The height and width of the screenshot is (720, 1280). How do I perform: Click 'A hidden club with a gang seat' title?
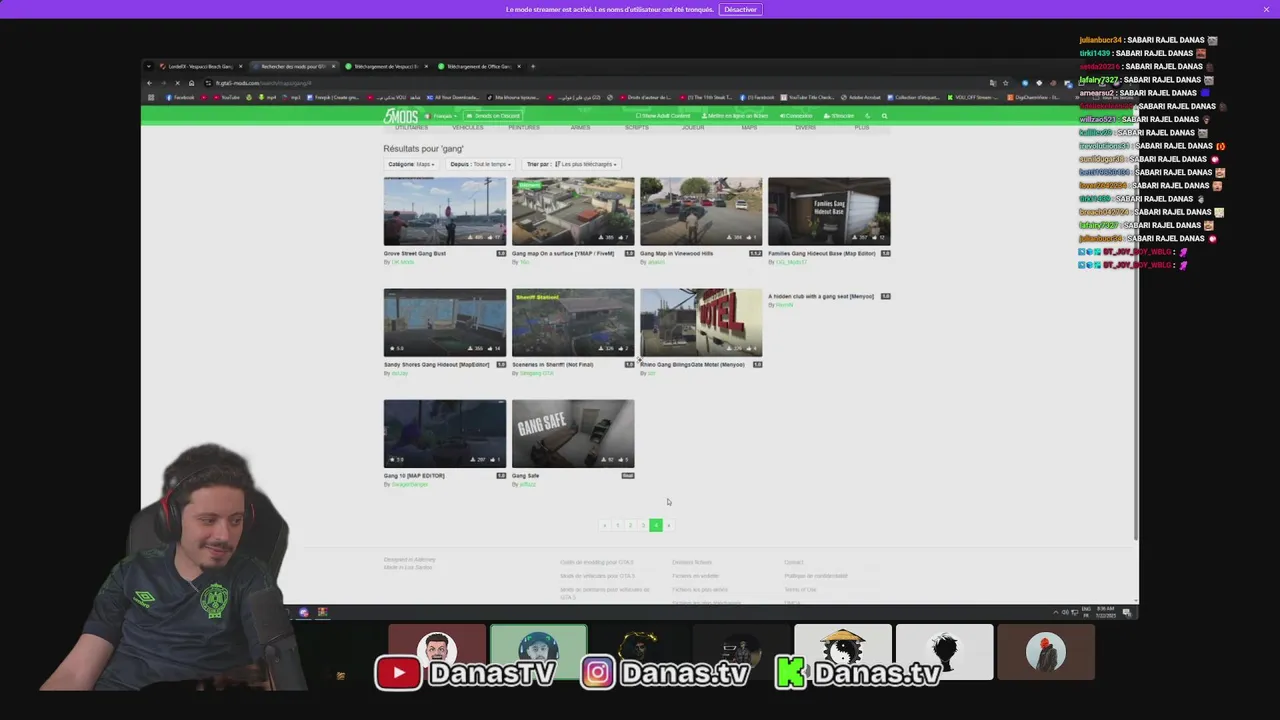click(821, 296)
